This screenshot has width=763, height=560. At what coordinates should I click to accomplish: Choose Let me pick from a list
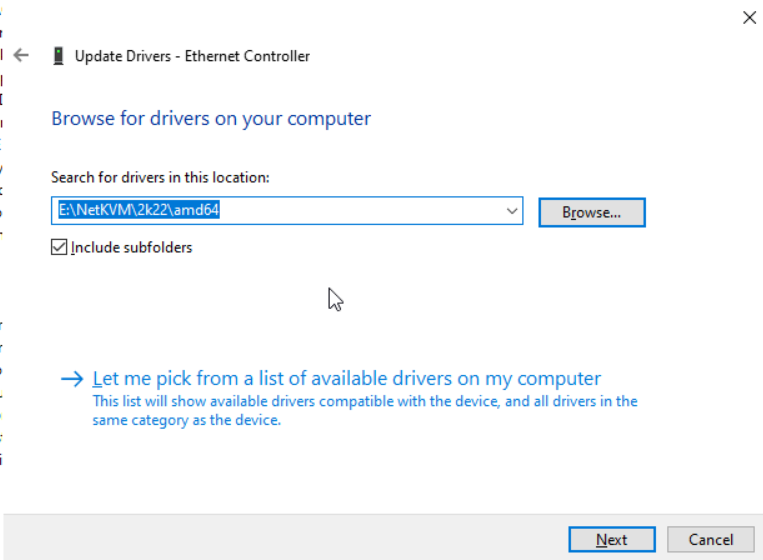pyautogui.click(x=346, y=379)
